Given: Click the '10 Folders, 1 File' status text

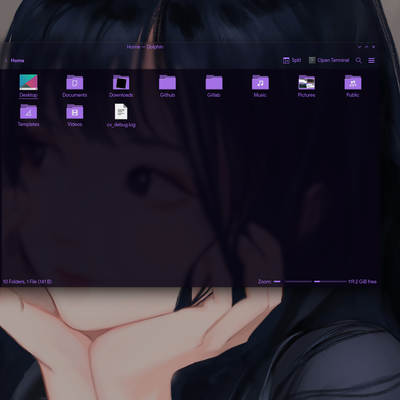Looking at the screenshot, I should point(27,282).
